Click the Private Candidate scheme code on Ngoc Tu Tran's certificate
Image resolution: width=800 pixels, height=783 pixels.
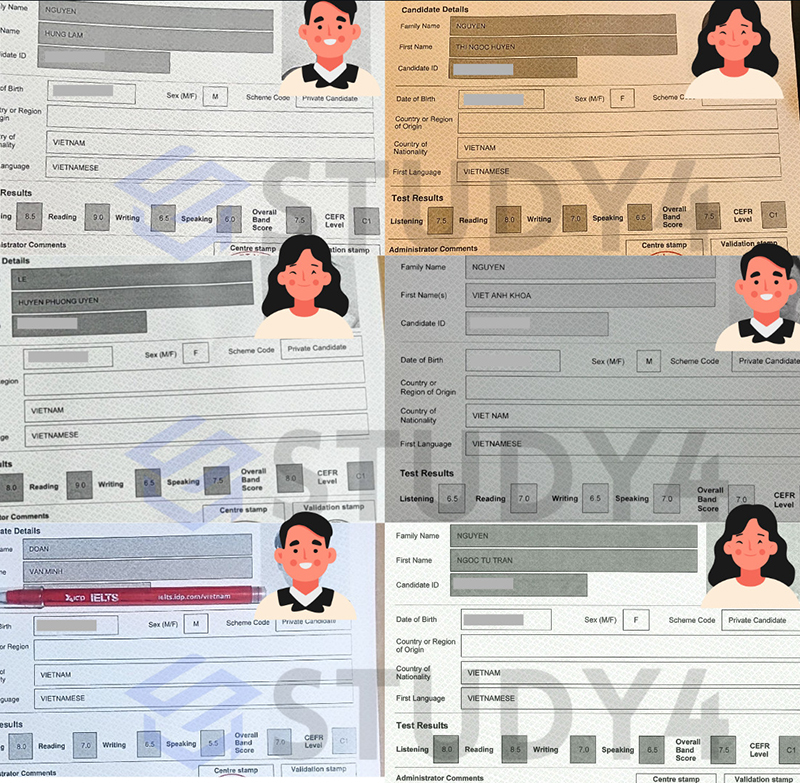point(761,620)
